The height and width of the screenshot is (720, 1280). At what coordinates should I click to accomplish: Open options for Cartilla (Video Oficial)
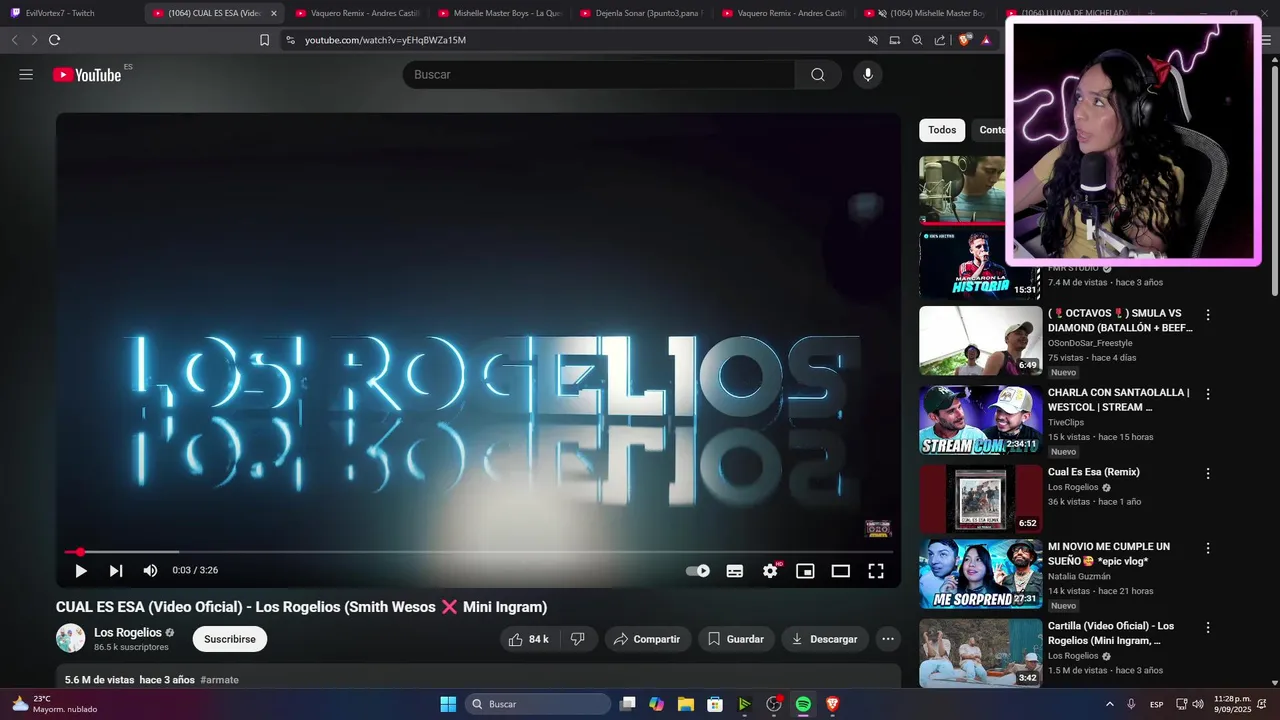(1208, 627)
